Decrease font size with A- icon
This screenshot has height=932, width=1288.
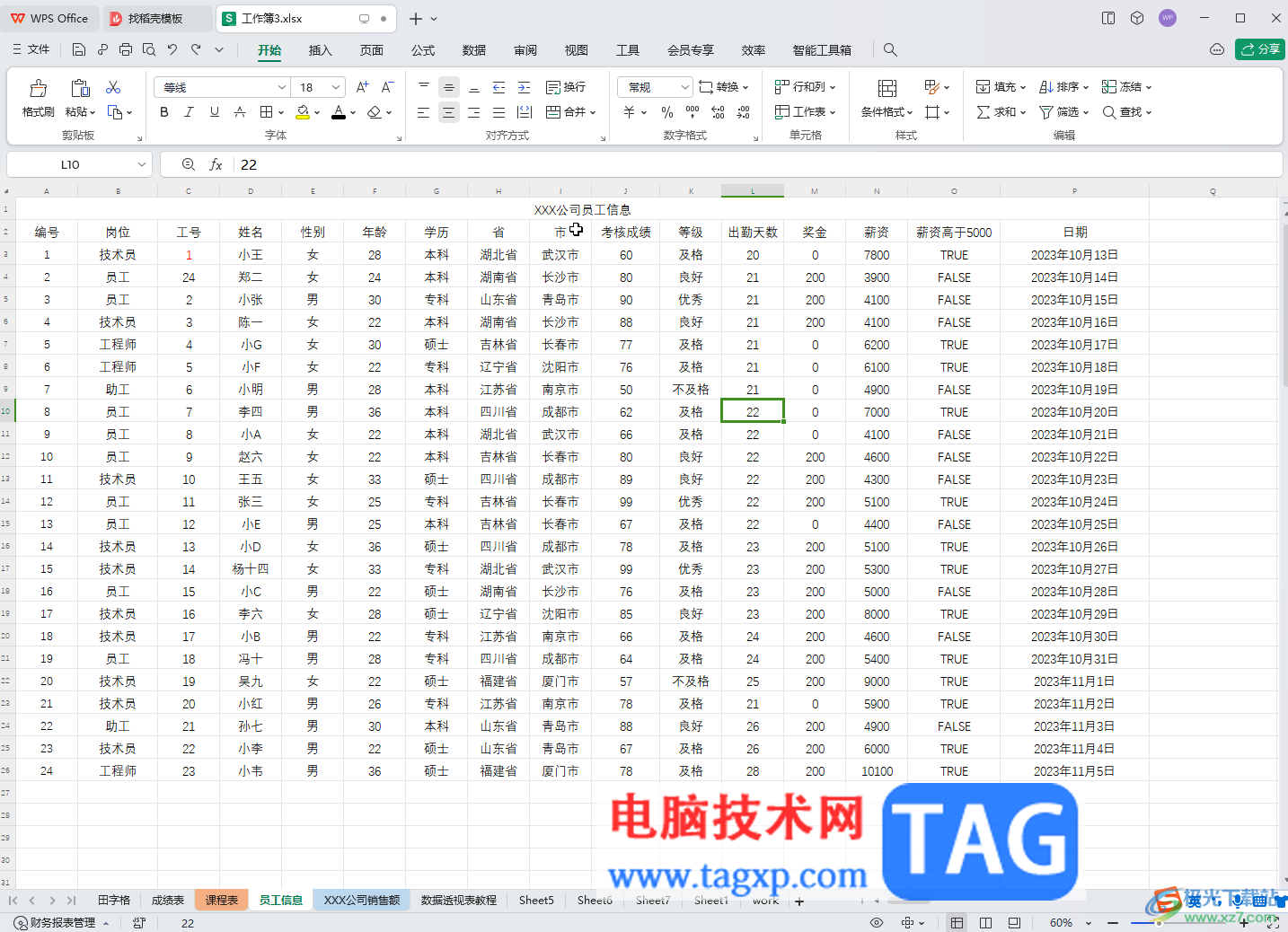(387, 87)
